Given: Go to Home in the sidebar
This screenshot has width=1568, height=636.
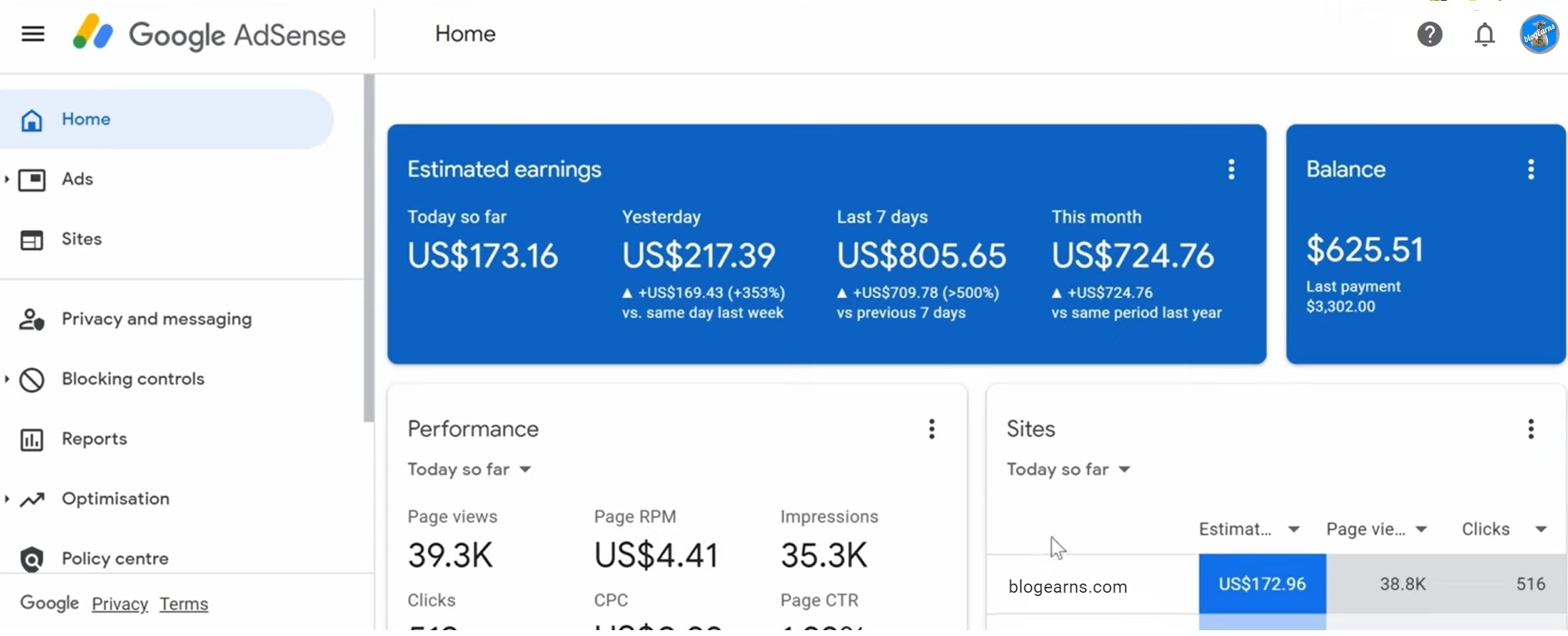Looking at the screenshot, I should [166, 120].
